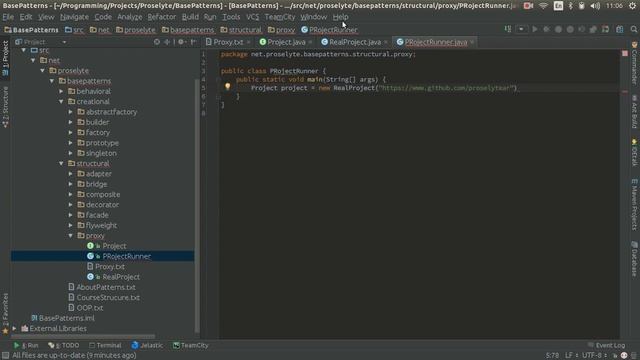The height and width of the screenshot is (360, 640).
Task: Expand the abstractfactory folder
Action: 71,112
